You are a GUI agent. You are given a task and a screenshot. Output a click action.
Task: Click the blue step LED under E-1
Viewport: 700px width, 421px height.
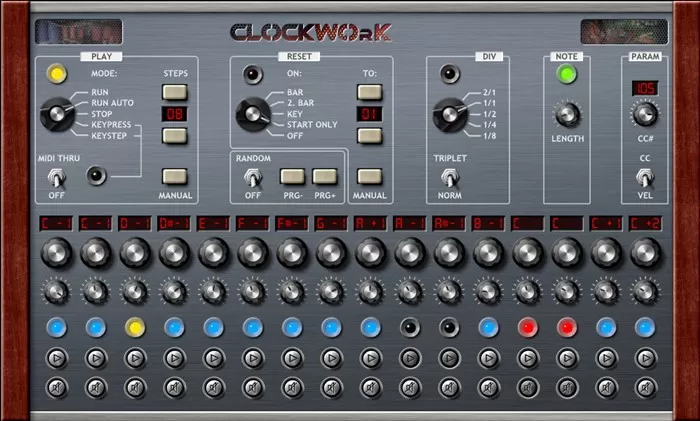tap(214, 328)
